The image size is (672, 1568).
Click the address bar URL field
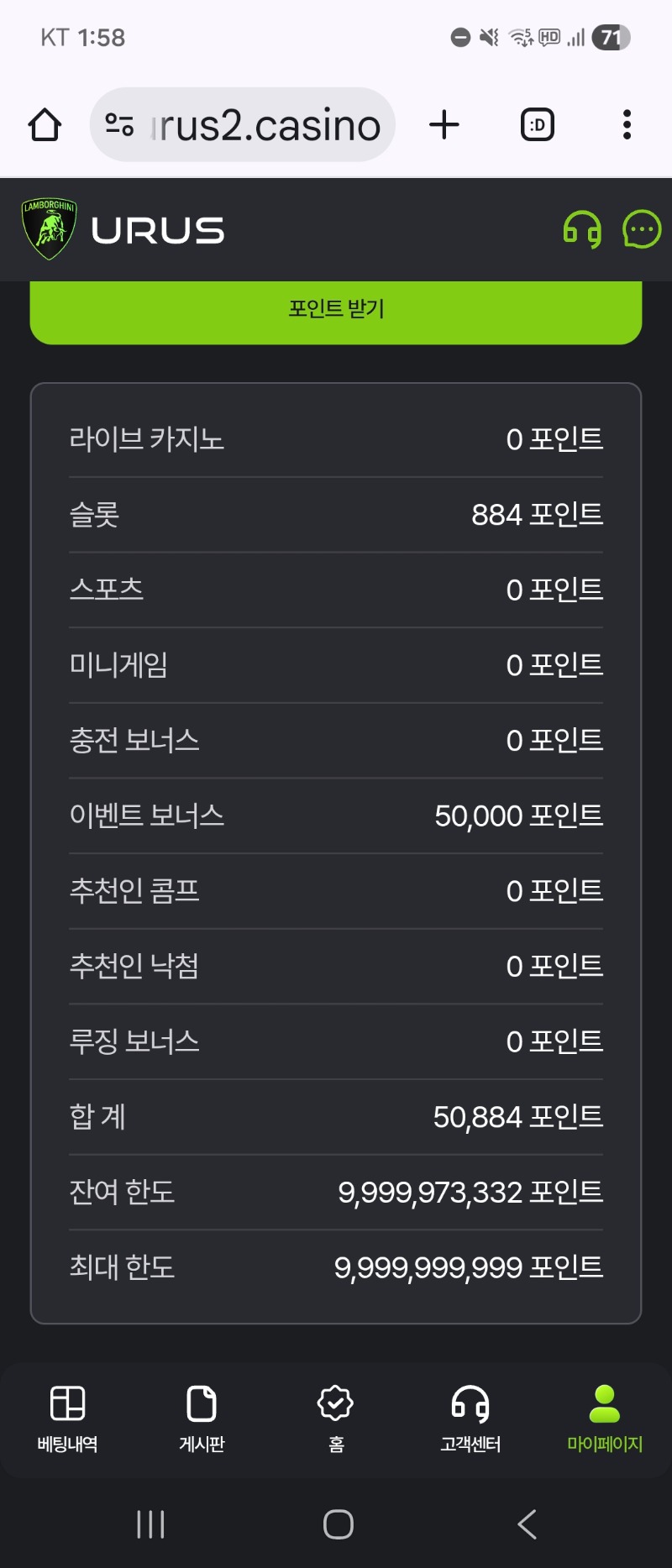click(x=265, y=125)
